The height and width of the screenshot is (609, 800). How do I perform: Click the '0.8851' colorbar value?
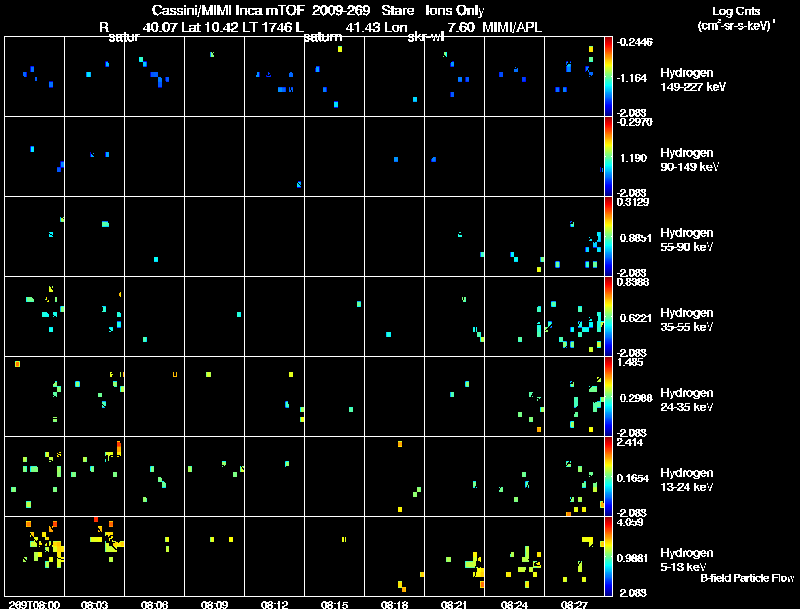635,238
